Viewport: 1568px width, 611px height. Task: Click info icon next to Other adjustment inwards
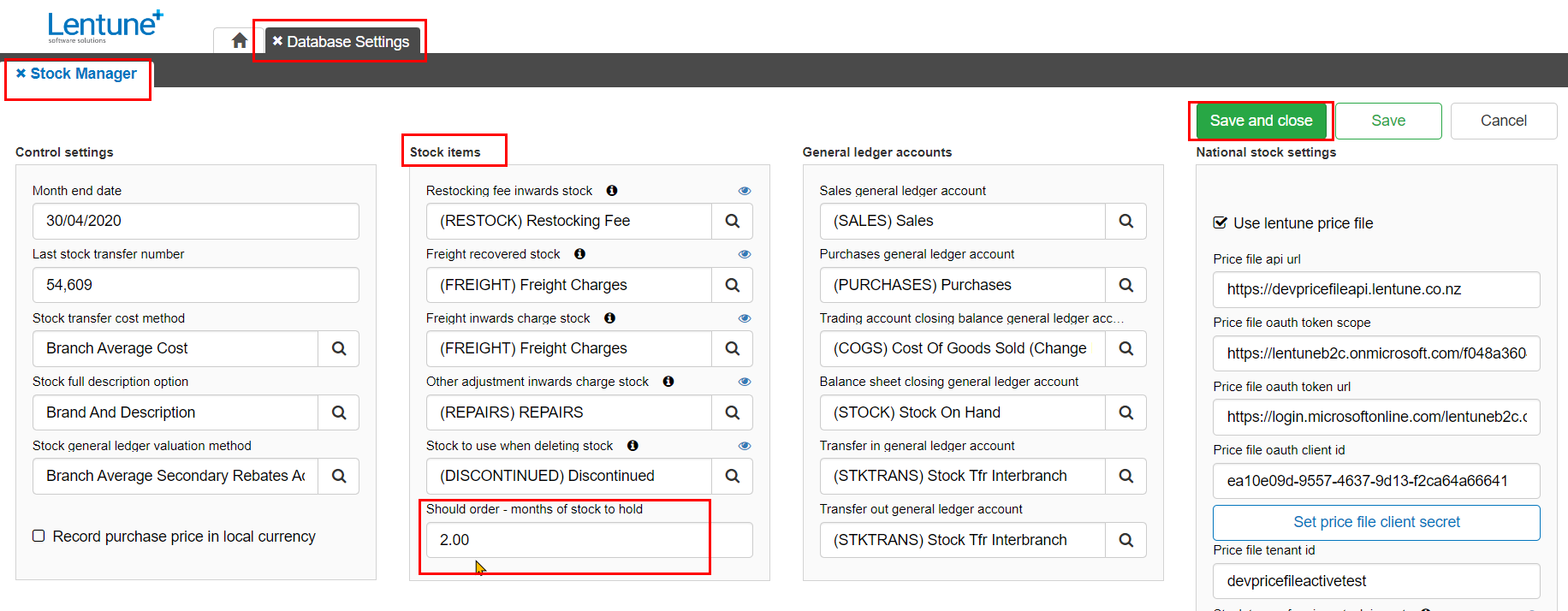pos(668,382)
